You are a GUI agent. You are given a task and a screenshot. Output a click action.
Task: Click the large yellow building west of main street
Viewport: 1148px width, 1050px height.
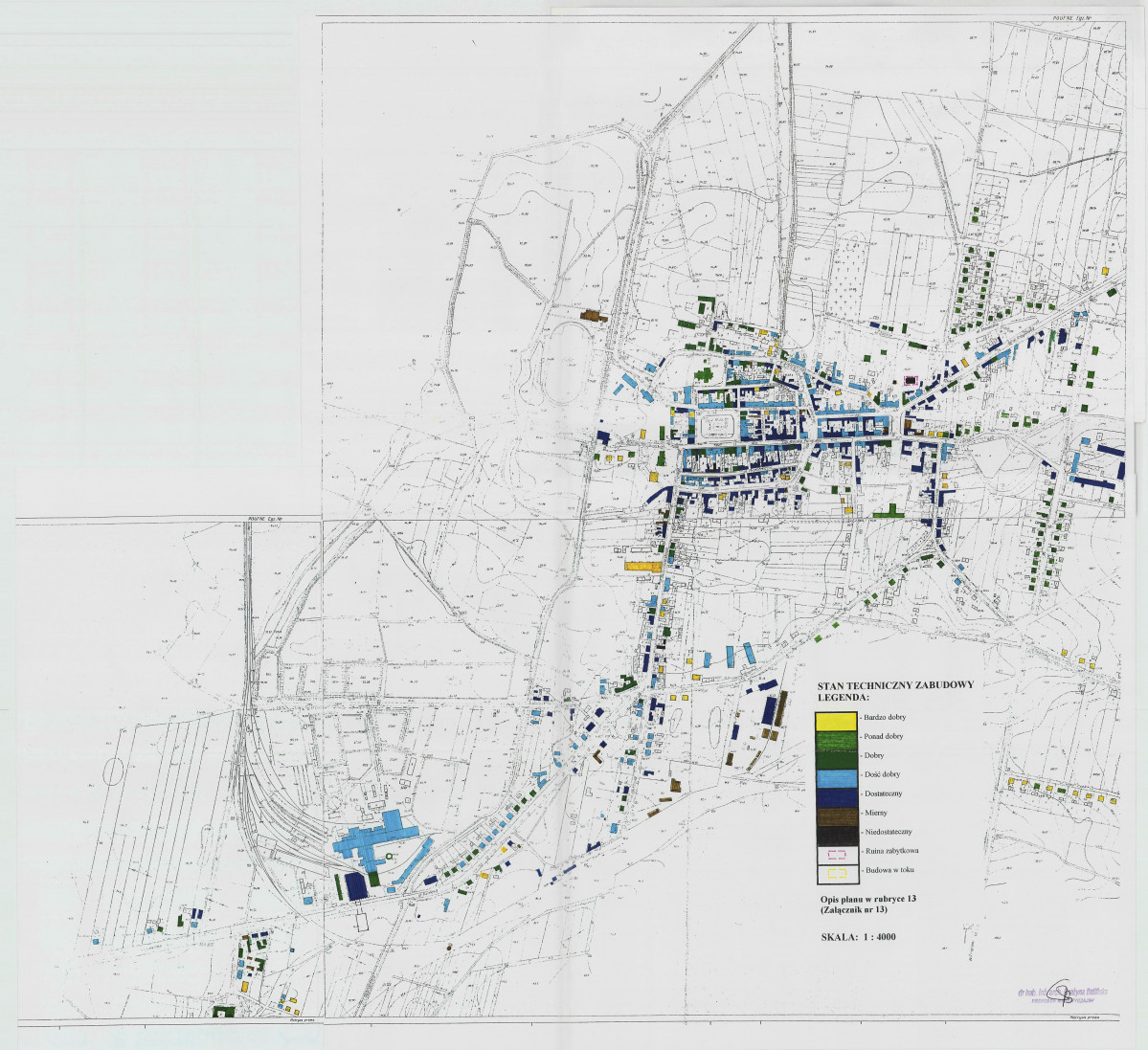tap(642, 566)
